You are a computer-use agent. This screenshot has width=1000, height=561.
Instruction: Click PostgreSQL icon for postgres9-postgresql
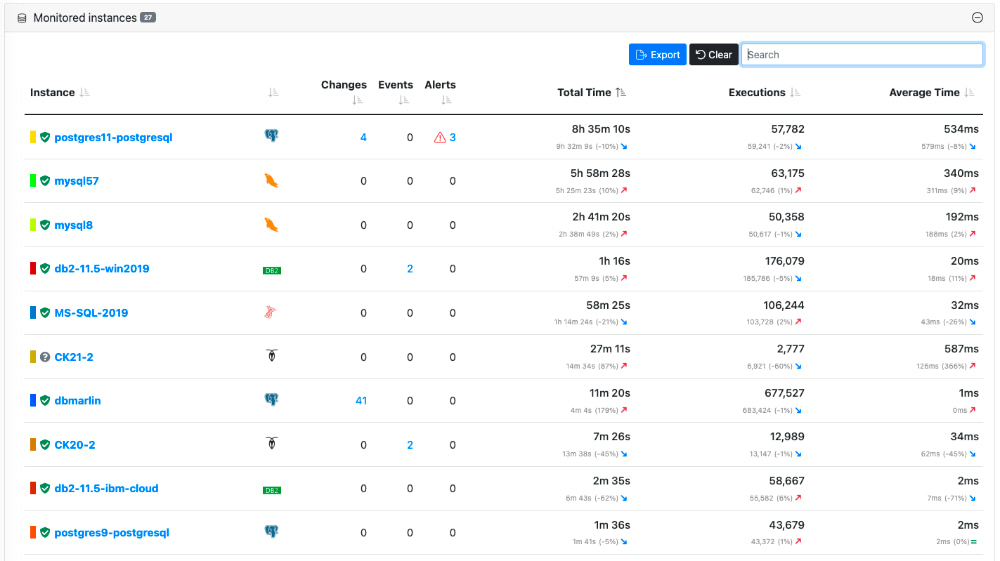click(272, 531)
